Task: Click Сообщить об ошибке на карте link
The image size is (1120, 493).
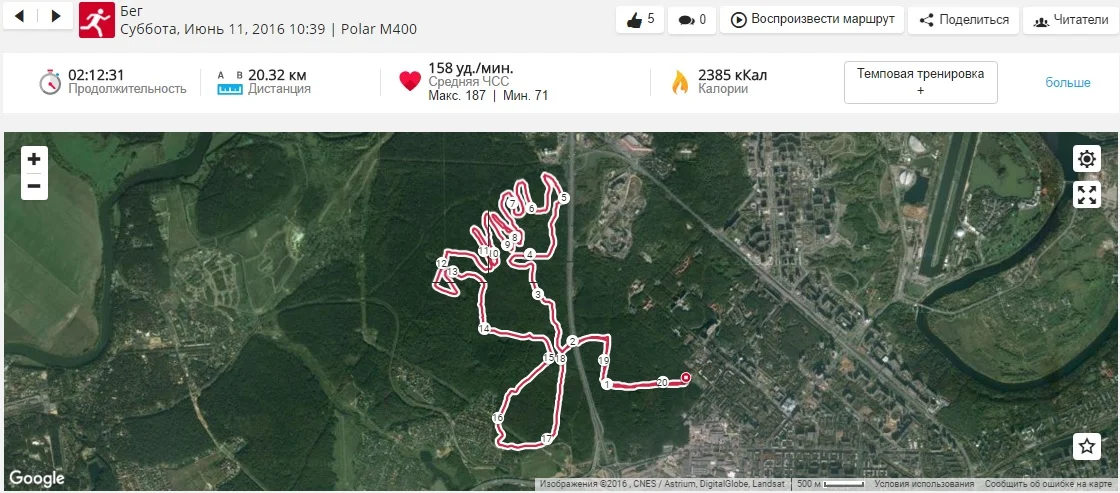Action: 1051,484
